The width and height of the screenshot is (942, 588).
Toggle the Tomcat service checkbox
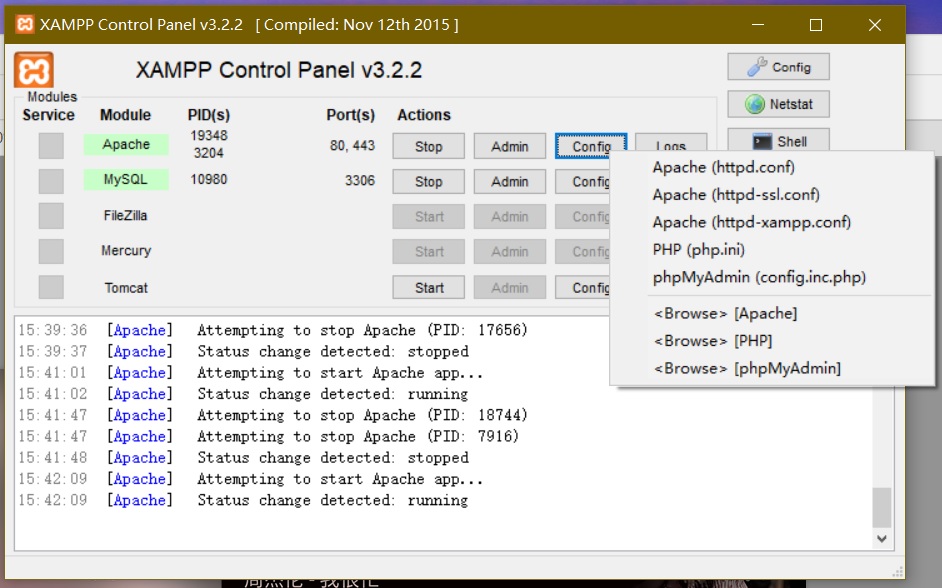(51, 287)
